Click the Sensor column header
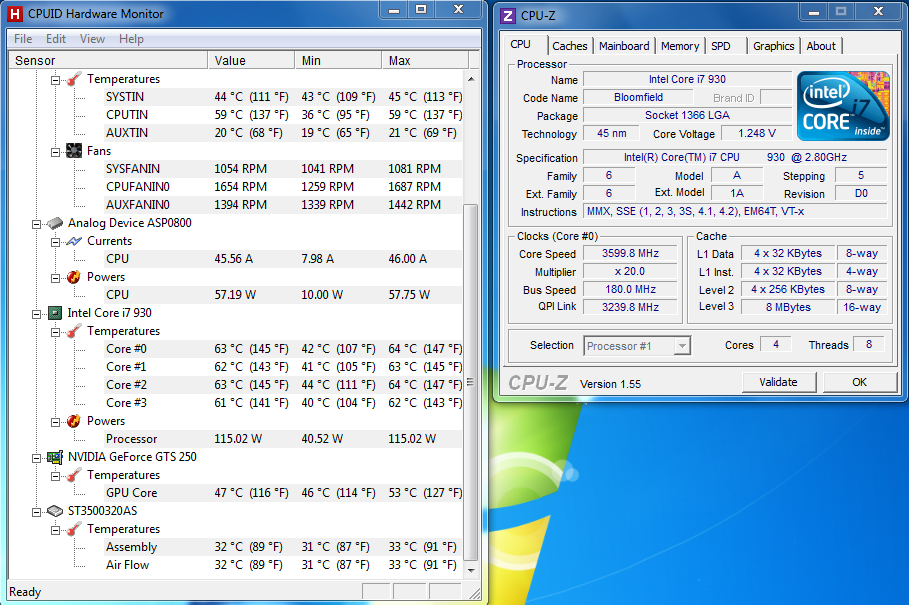The image size is (909, 605). 108,60
